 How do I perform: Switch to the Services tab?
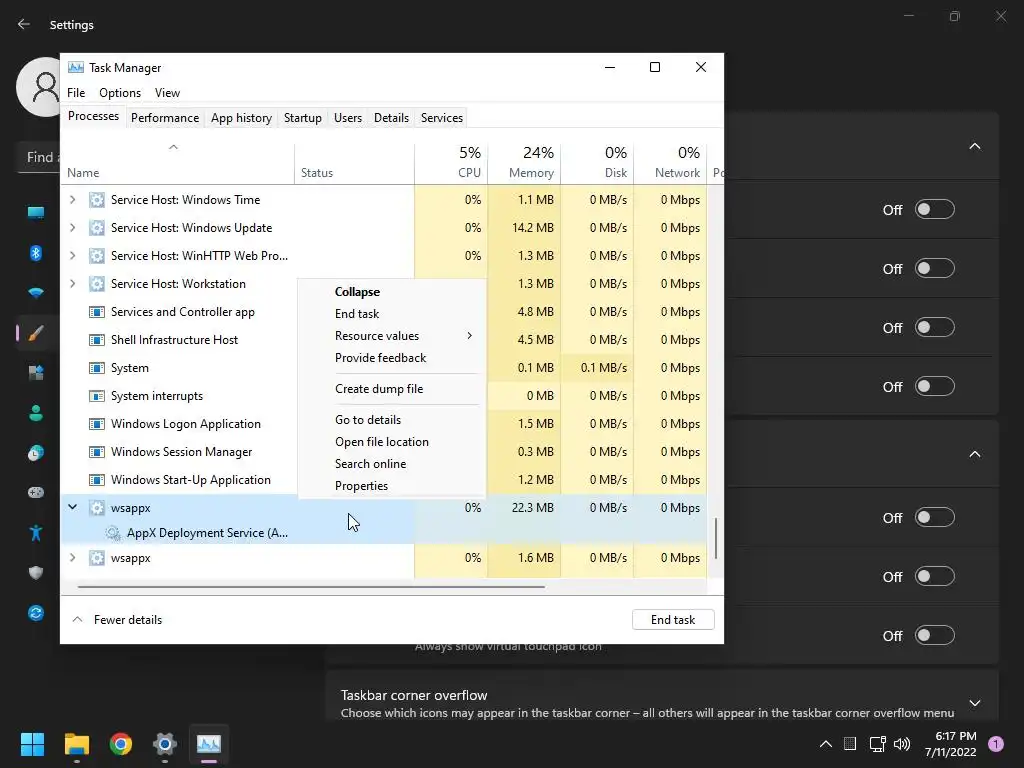tap(441, 118)
